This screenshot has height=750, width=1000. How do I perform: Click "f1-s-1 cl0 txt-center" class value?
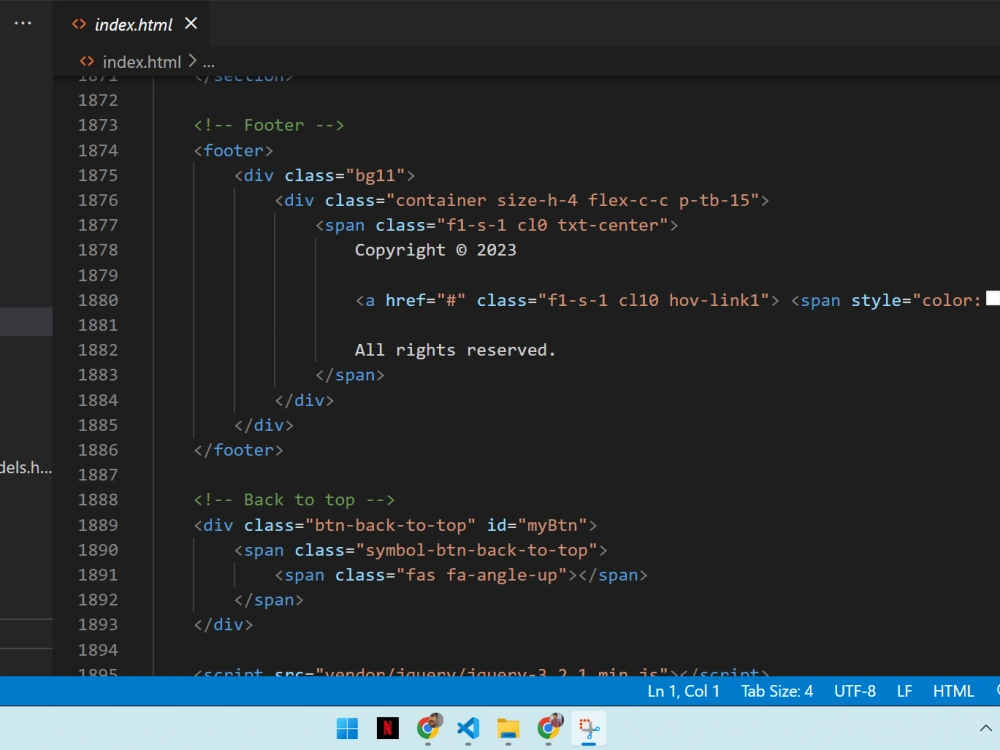click(x=552, y=225)
